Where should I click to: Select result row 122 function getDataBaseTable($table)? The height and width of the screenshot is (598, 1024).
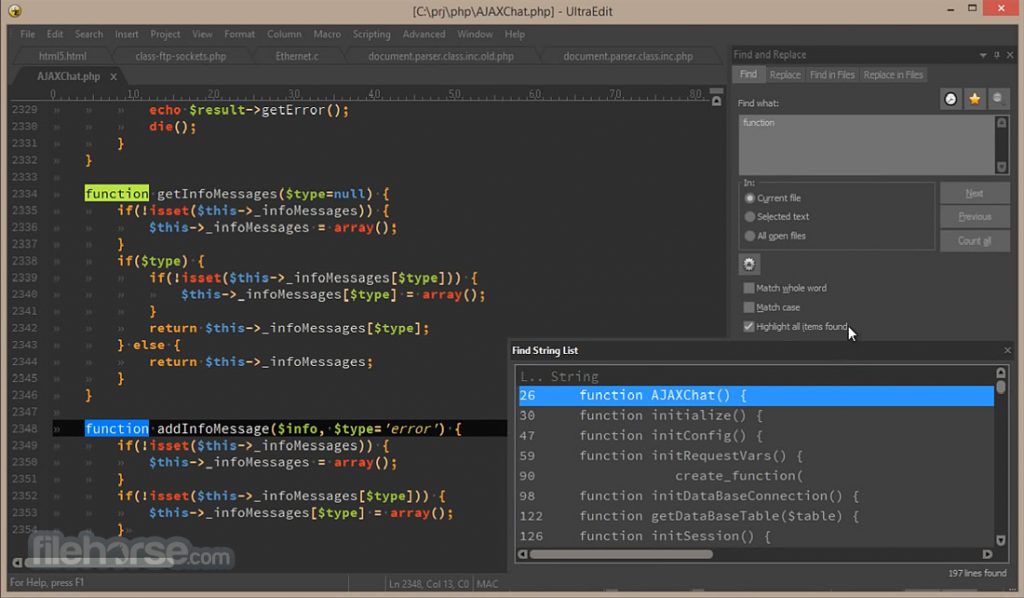[x=756, y=516]
